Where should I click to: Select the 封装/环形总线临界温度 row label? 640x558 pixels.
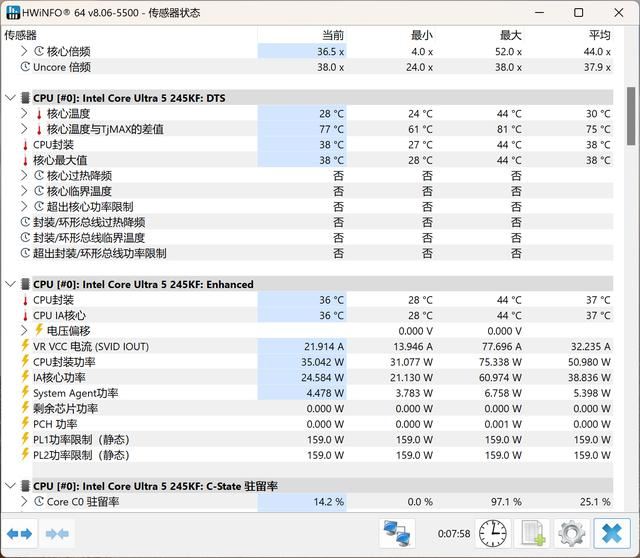[89, 238]
